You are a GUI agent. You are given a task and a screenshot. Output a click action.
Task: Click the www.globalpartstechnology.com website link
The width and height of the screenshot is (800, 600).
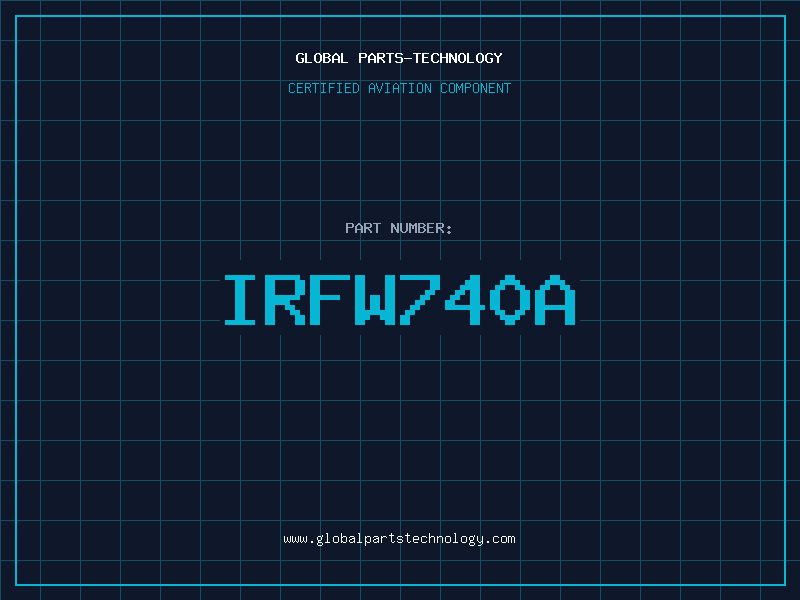399,539
